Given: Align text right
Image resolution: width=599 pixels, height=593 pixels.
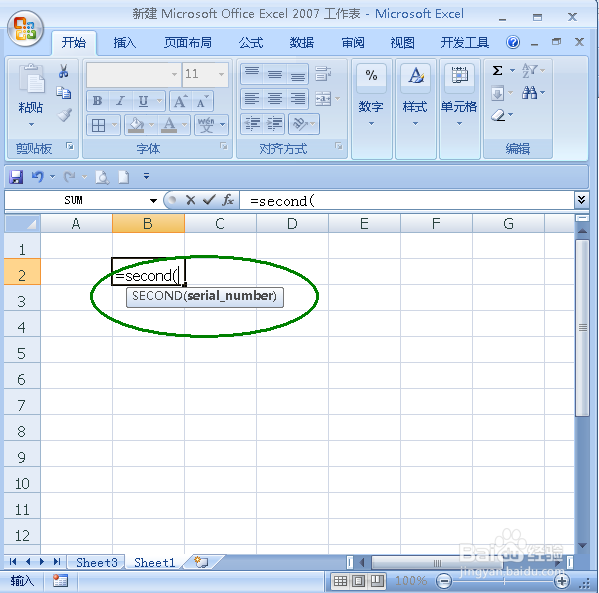Looking at the screenshot, I should [x=298, y=98].
